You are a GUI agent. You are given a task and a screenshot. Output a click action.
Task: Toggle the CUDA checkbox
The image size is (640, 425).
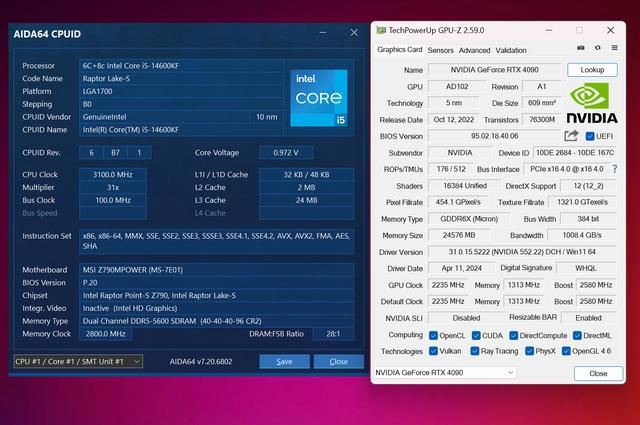(476, 336)
